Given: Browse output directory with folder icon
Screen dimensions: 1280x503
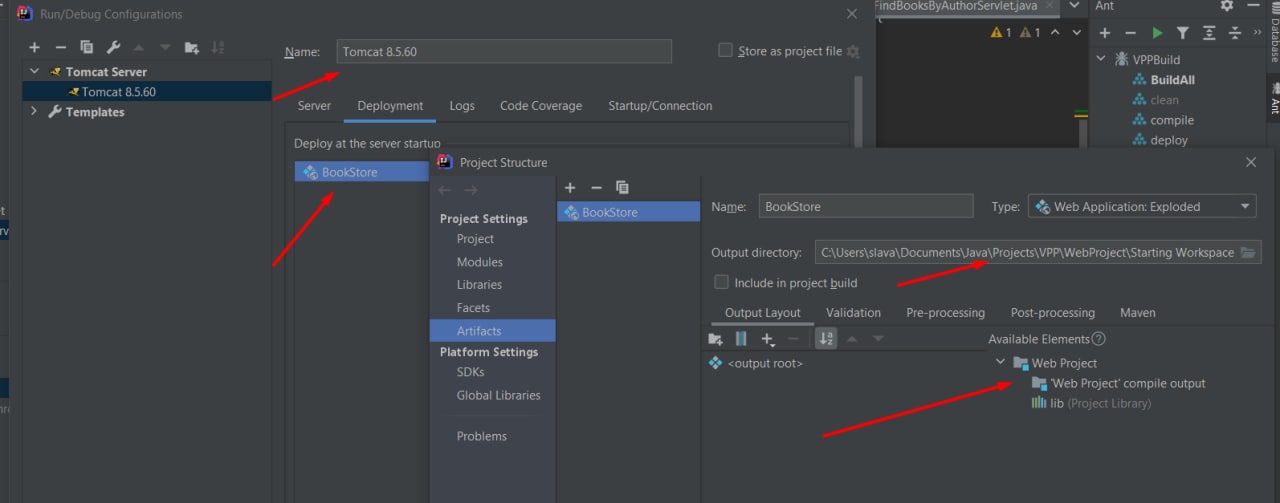Looking at the screenshot, I should click(1249, 252).
